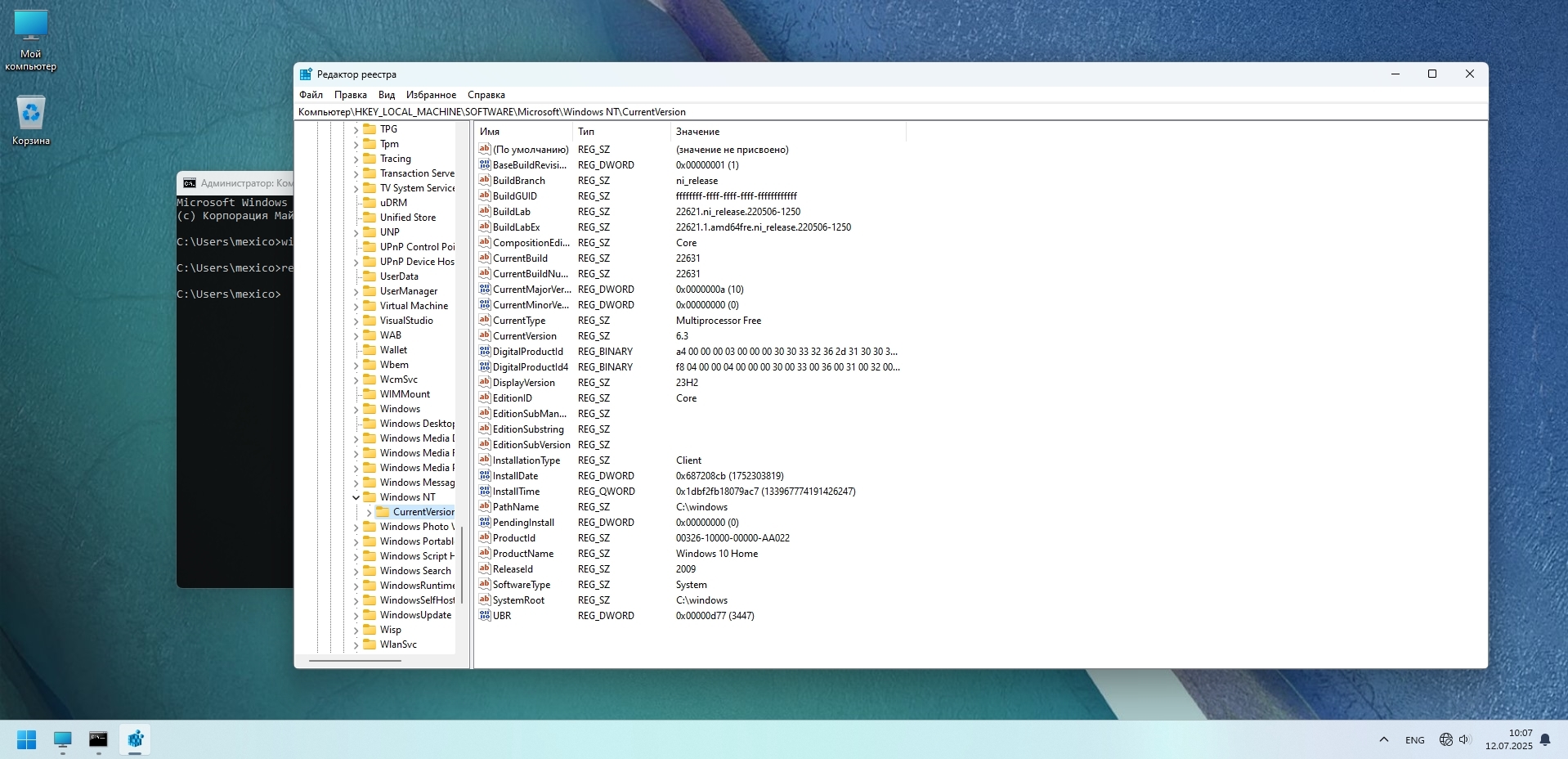Select the CurrentVersion value row name

pyautogui.click(x=525, y=336)
